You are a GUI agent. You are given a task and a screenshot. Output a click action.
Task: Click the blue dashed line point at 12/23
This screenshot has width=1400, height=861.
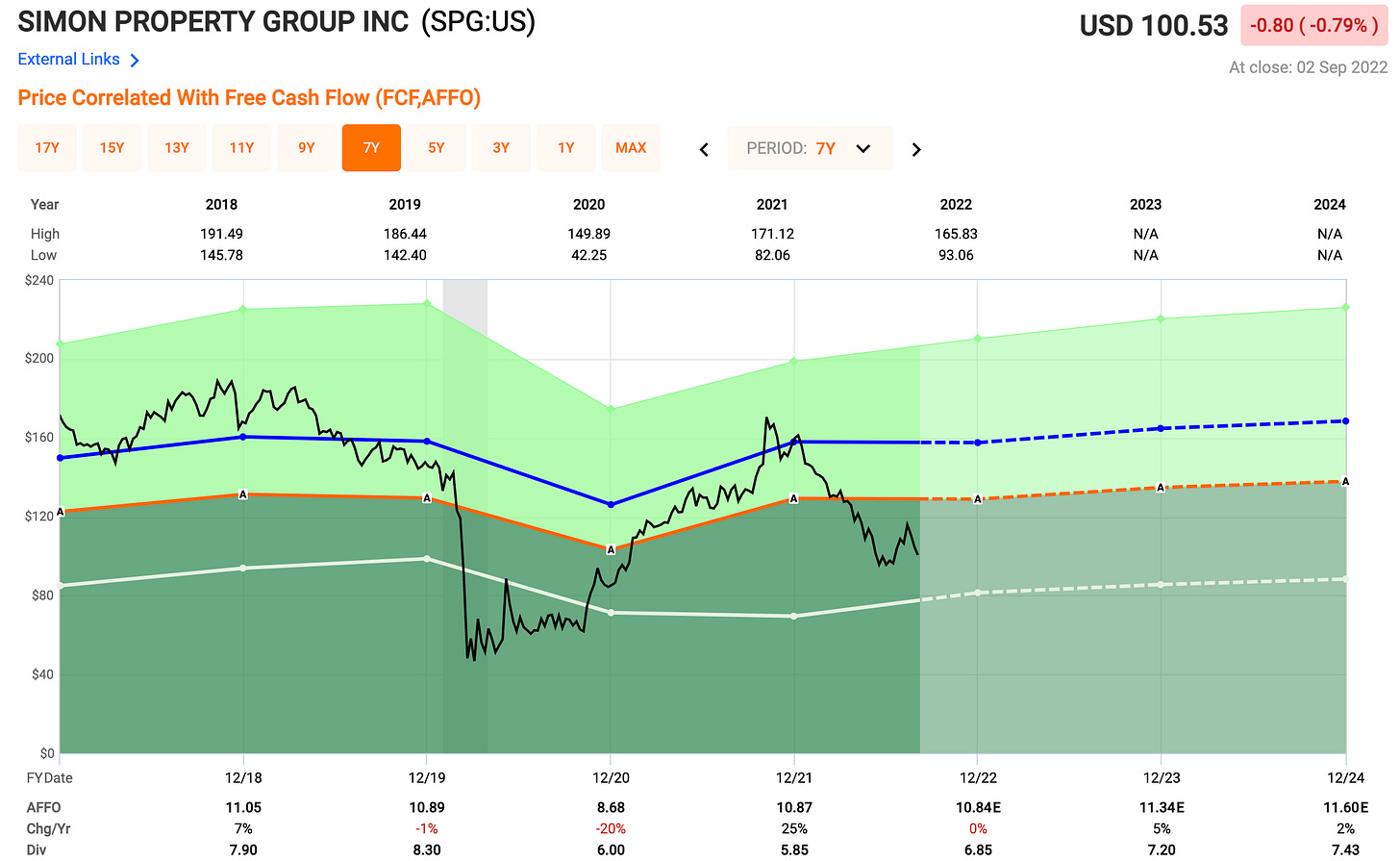point(1162,428)
